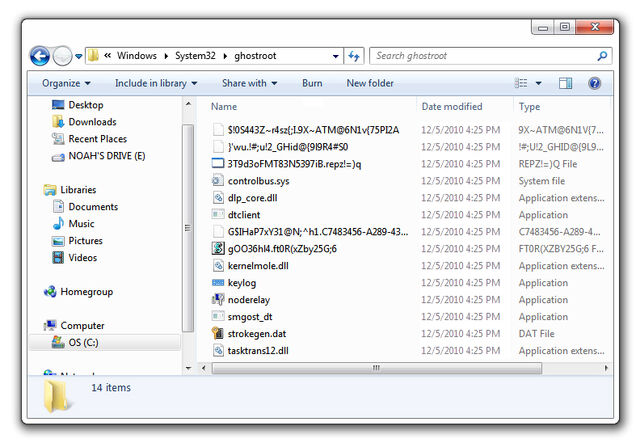The height and width of the screenshot is (443, 640).
Task: Select the strokegen.dat file icon
Action: point(218,334)
